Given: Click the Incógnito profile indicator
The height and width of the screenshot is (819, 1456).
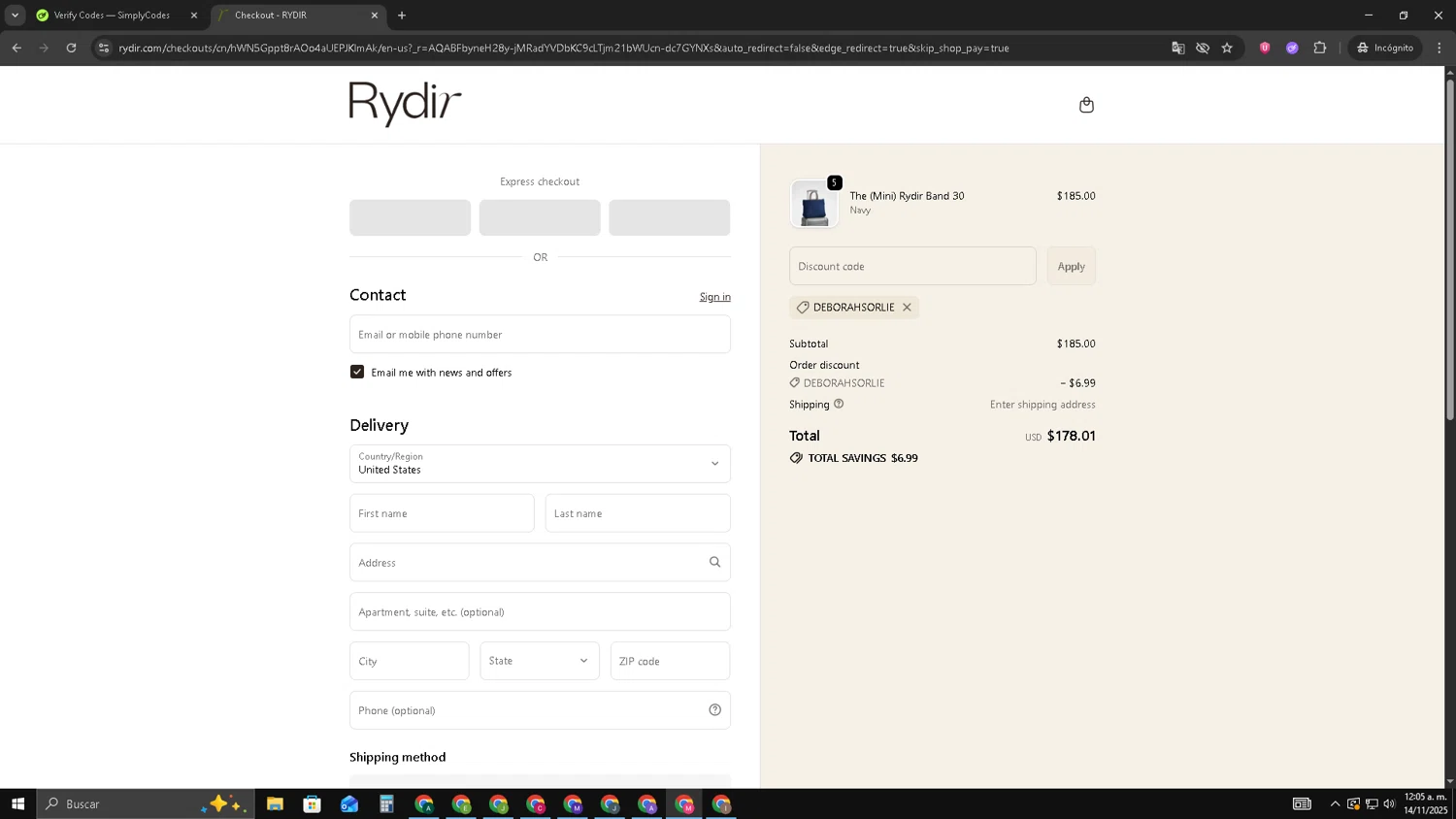Looking at the screenshot, I should pos(1385,48).
